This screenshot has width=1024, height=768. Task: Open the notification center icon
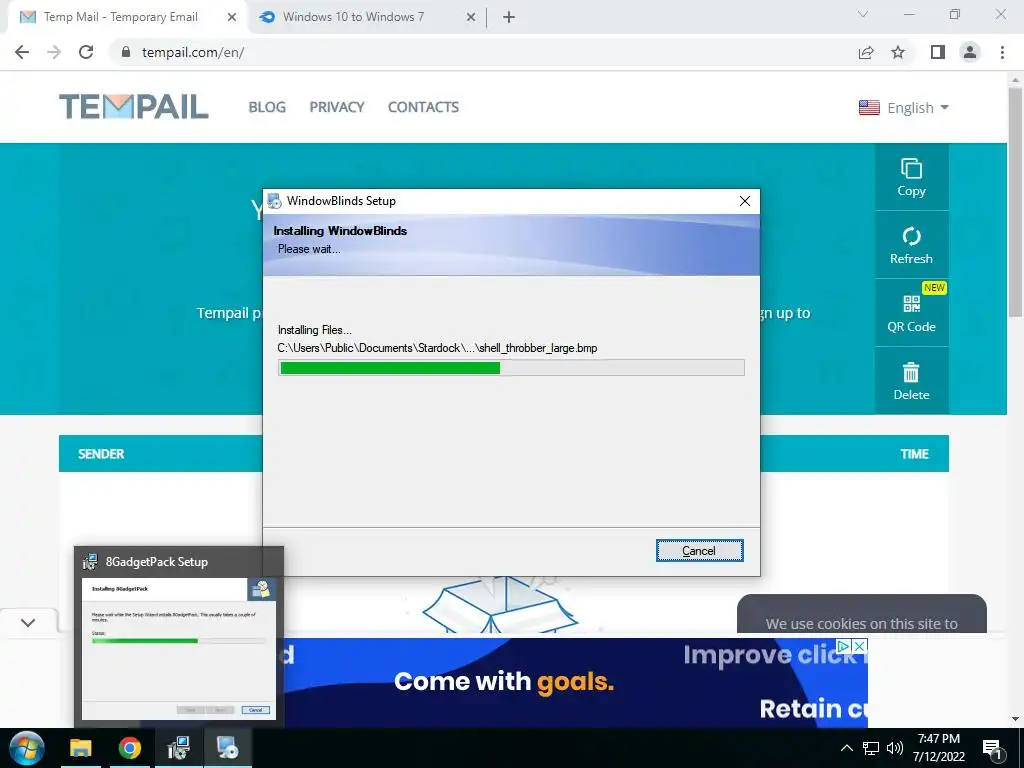coord(992,748)
